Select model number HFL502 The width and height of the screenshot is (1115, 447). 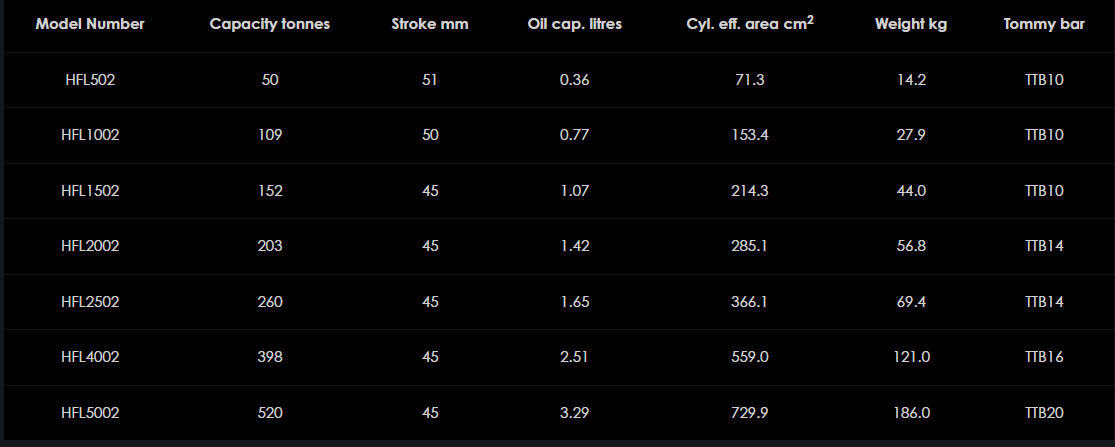point(90,80)
